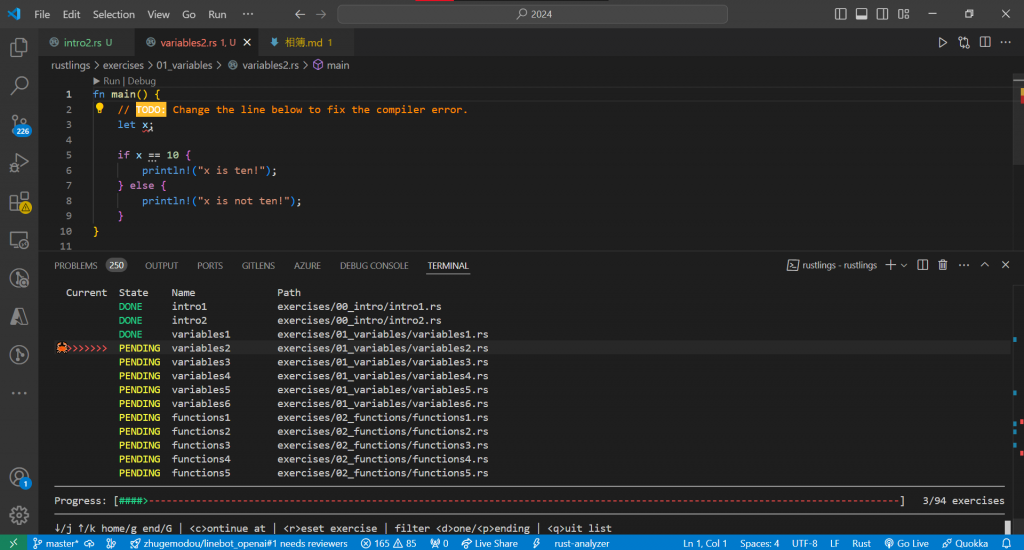This screenshot has height=550, width=1024.
Task: Toggle the bottom panel layout button
Action: (x=861, y=14)
